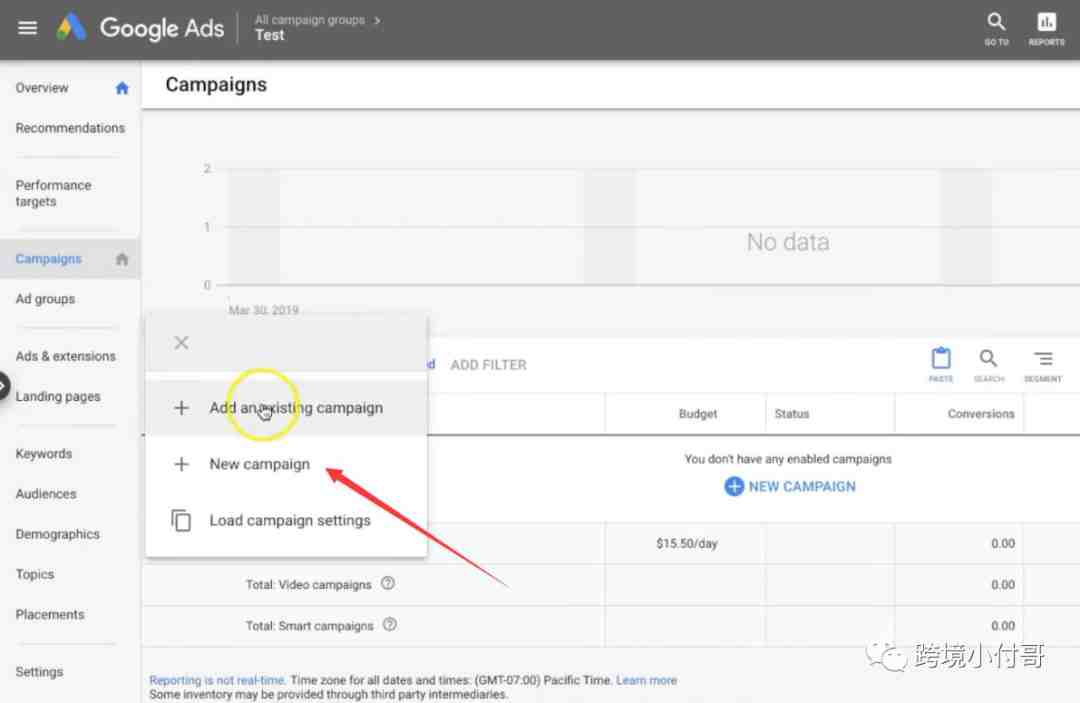Select New campaign menu option
Image resolution: width=1080 pixels, height=703 pixels.
pos(287,464)
